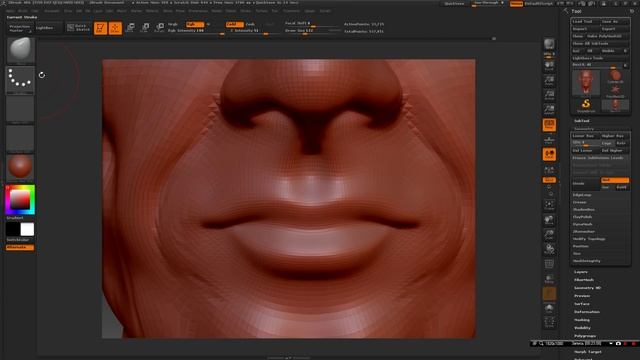Click the SDiv subdivision level slider
This screenshot has height=360, width=640.
pos(585,143)
